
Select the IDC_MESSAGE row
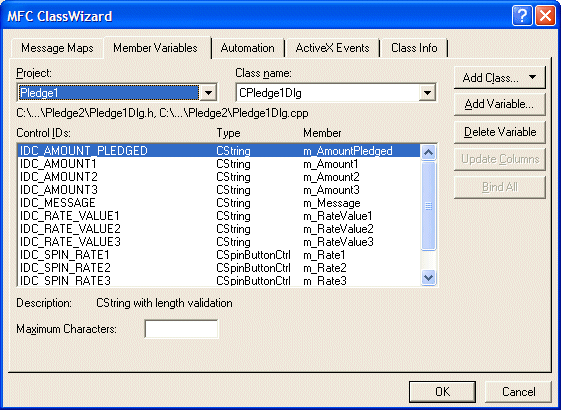(x=219, y=203)
